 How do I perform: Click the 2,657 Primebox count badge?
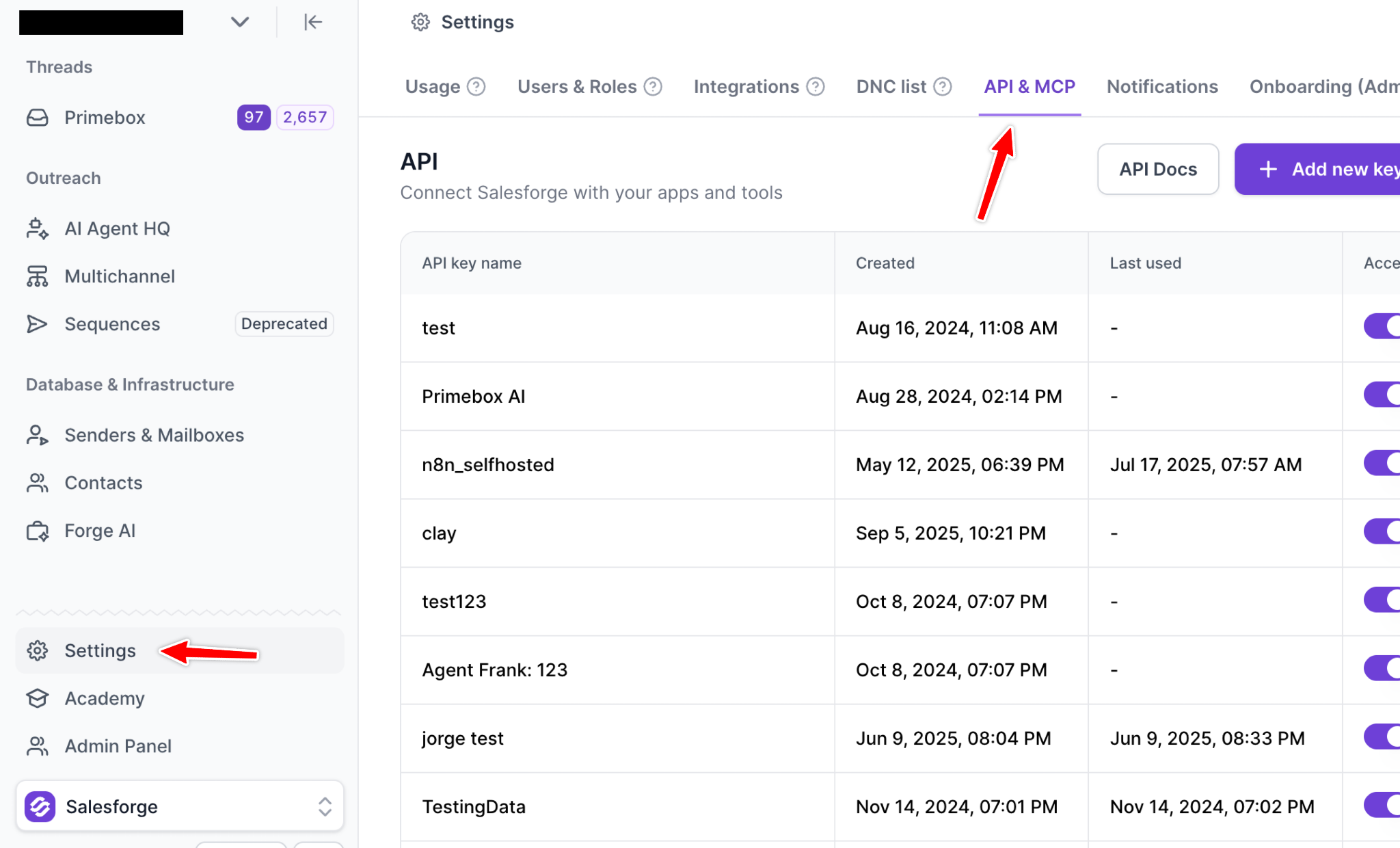tap(305, 118)
